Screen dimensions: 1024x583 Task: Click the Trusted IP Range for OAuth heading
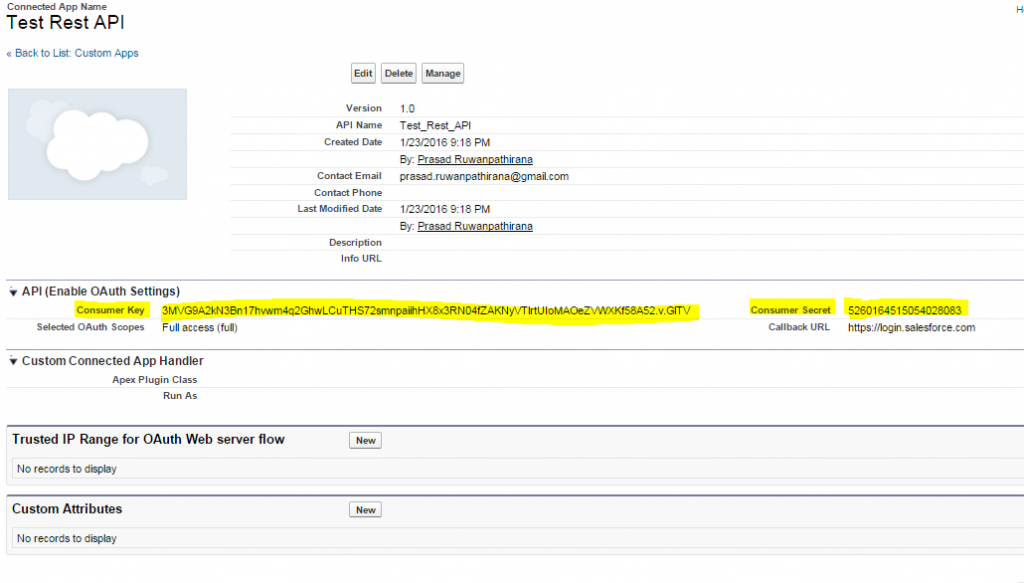point(148,439)
